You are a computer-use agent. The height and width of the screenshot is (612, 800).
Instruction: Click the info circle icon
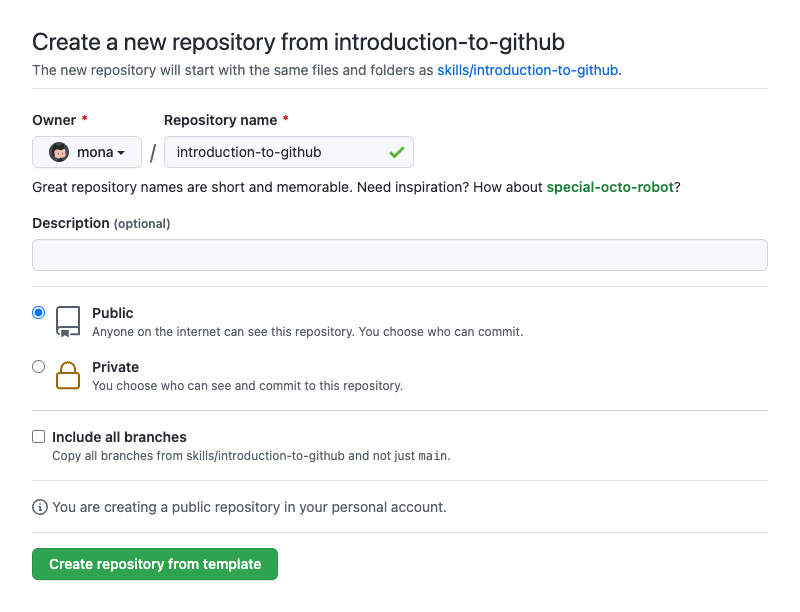point(40,507)
